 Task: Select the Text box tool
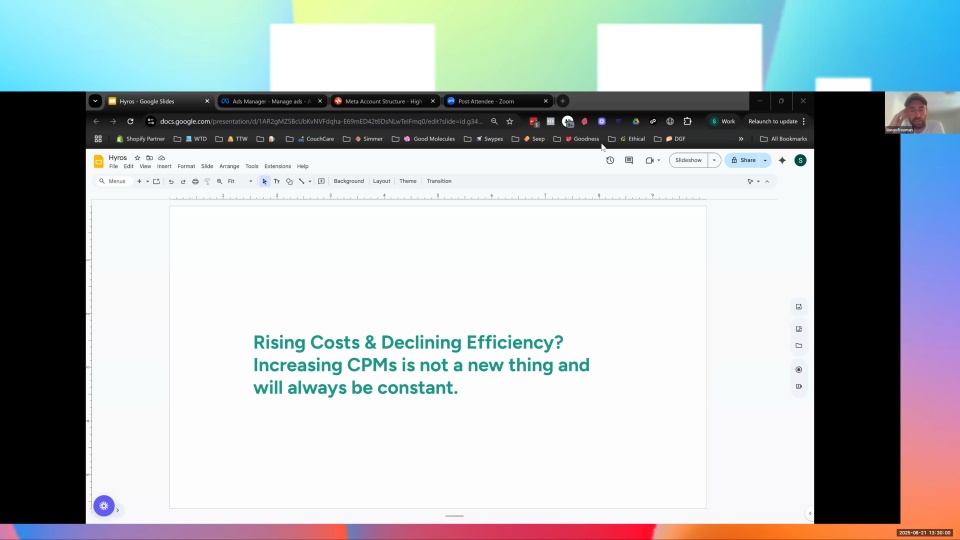click(277, 181)
